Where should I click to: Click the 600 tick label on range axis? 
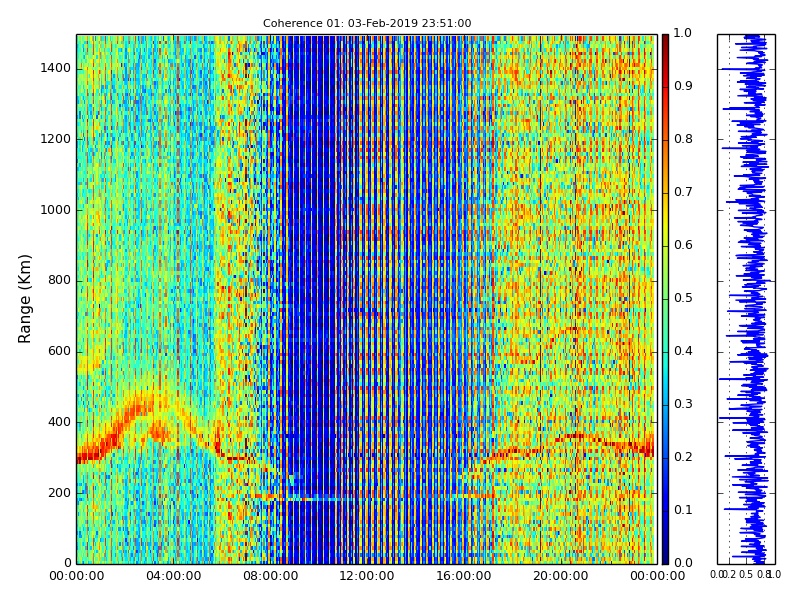[60, 351]
